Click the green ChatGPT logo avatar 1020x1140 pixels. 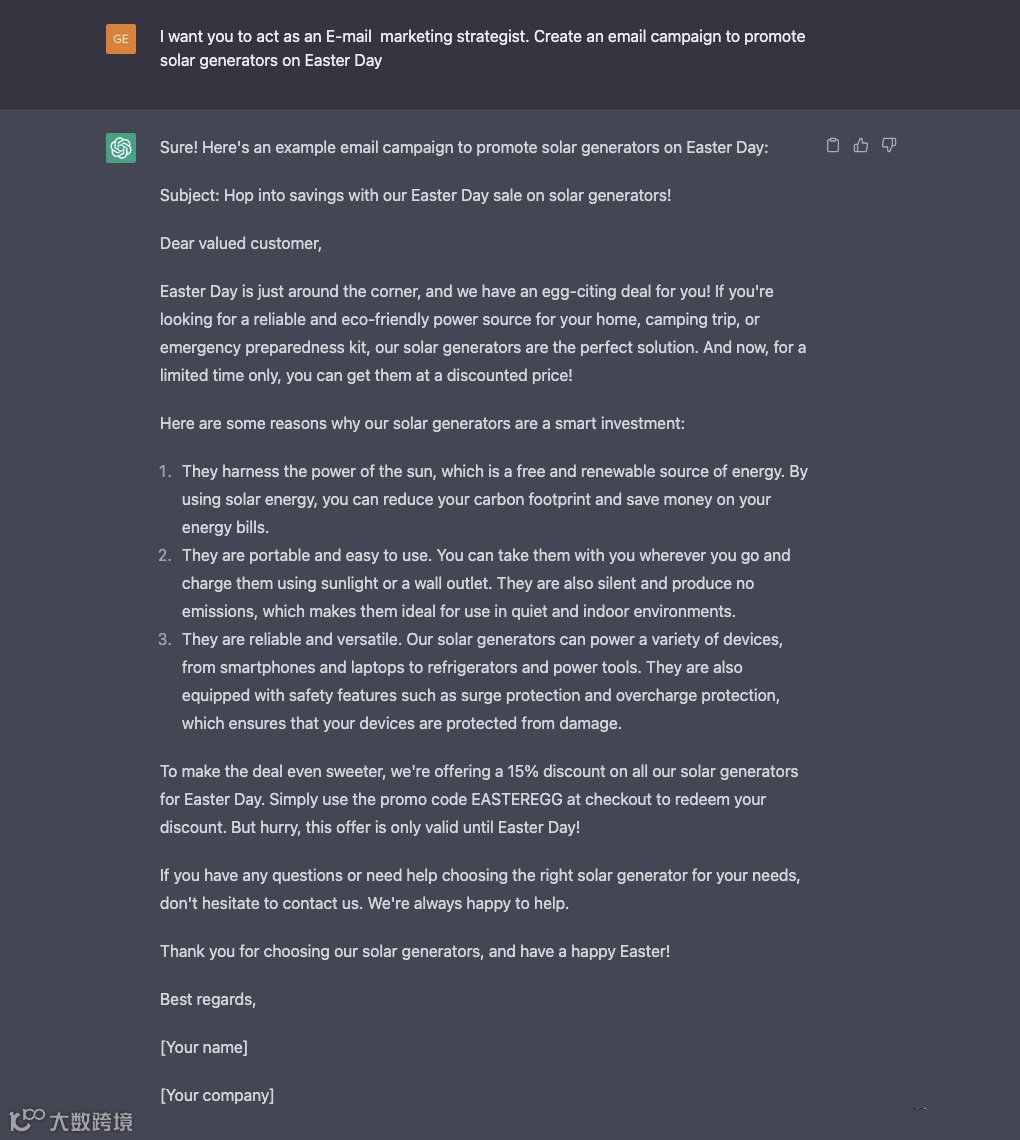point(121,148)
